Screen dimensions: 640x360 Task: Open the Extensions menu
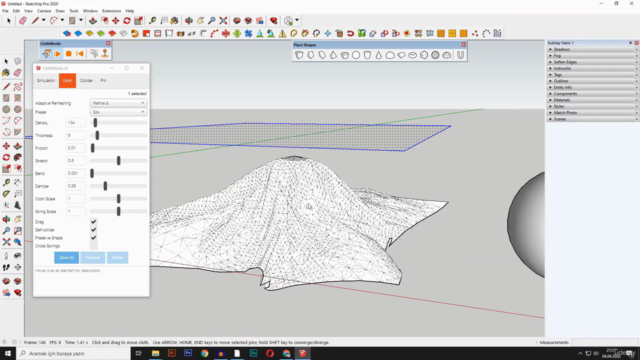(111, 11)
